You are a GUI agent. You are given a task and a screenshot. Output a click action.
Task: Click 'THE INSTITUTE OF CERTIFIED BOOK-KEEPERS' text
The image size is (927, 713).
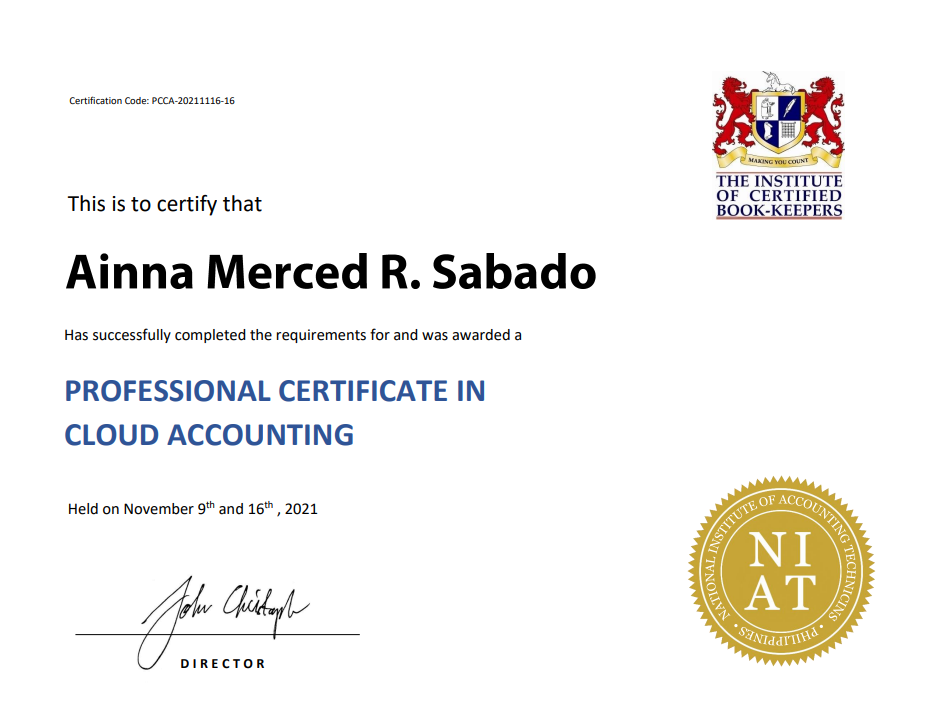point(779,196)
